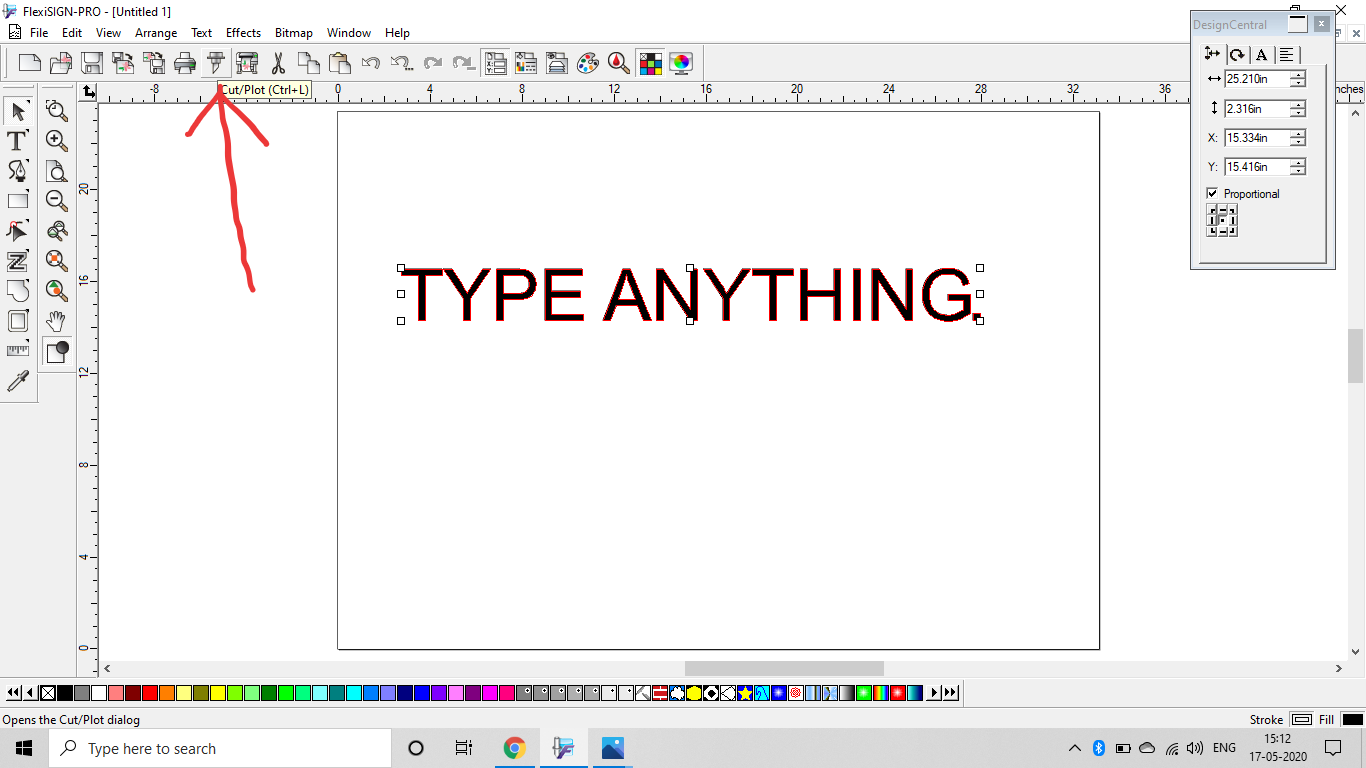Toggle the DesignCentral toolbar icon
The width and height of the screenshot is (1366, 768).
[495, 63]
